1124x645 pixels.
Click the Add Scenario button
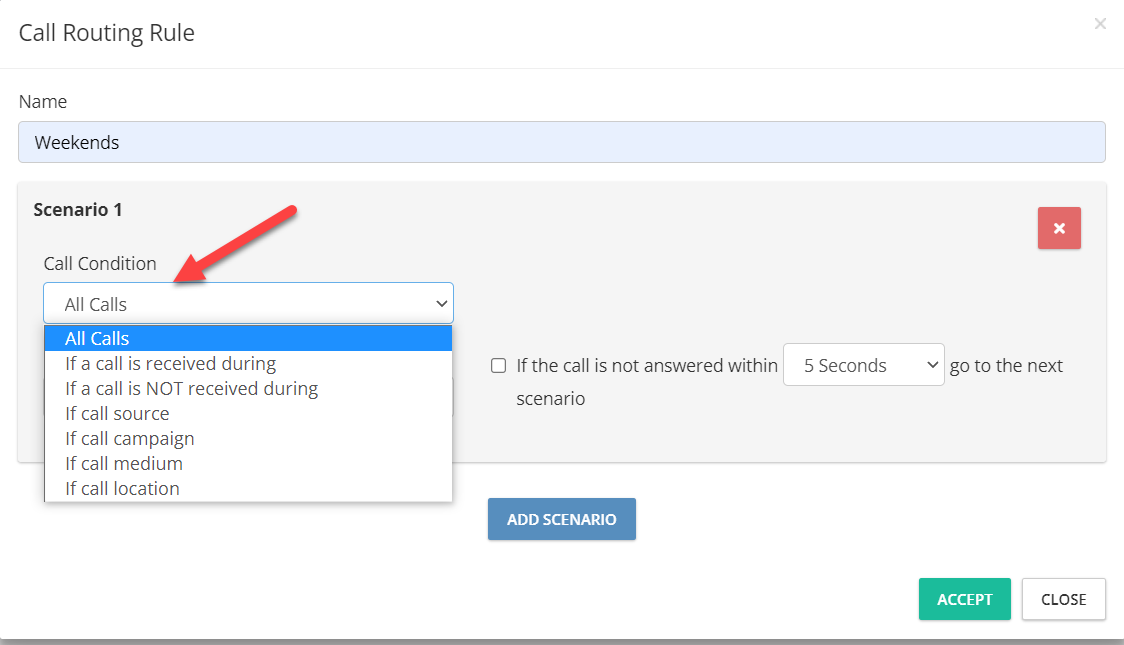coord(562,520)
